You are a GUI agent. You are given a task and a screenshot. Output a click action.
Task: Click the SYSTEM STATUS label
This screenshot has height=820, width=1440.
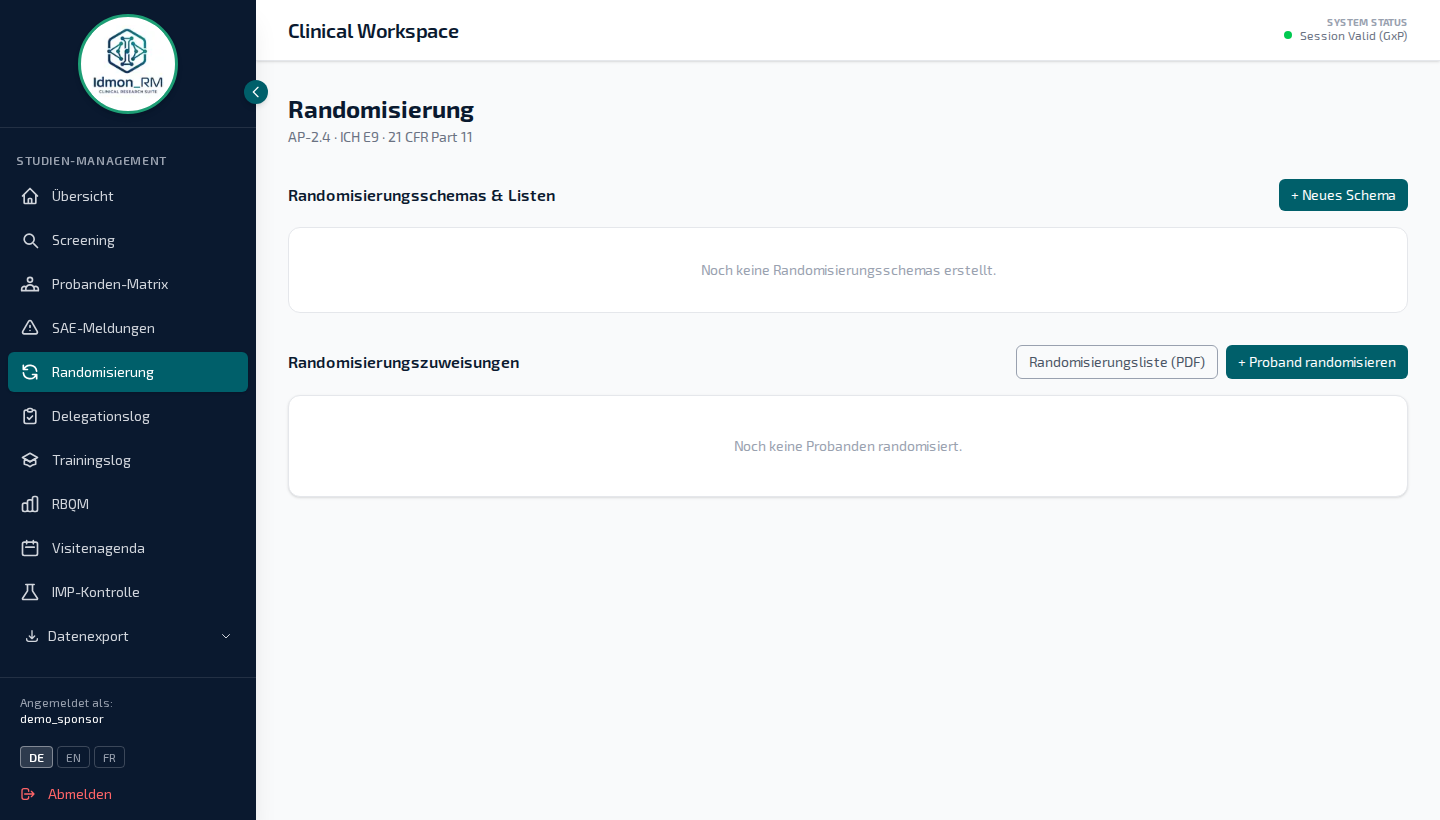click(x=1366, y=22)
